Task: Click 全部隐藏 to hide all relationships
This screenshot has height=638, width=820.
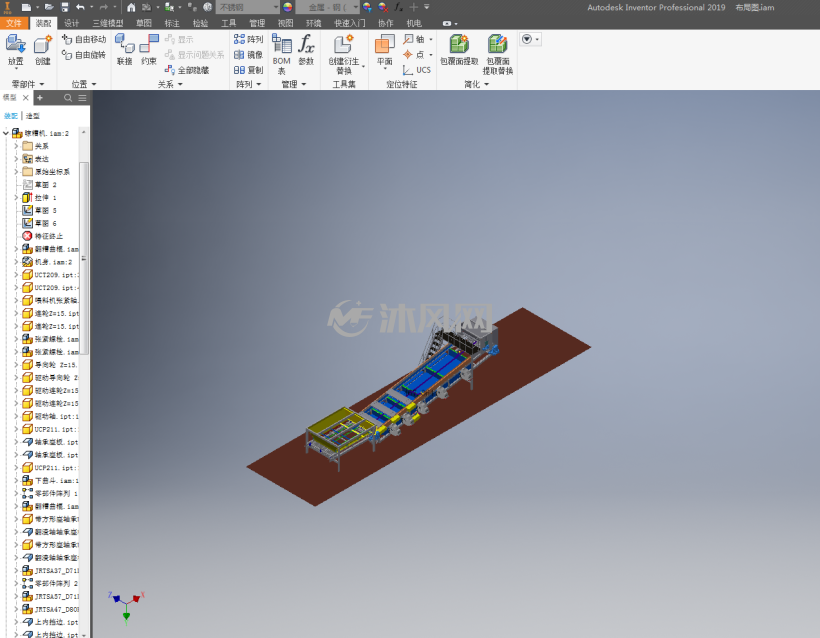Action: pyautogui.click(x=187, y=70)
